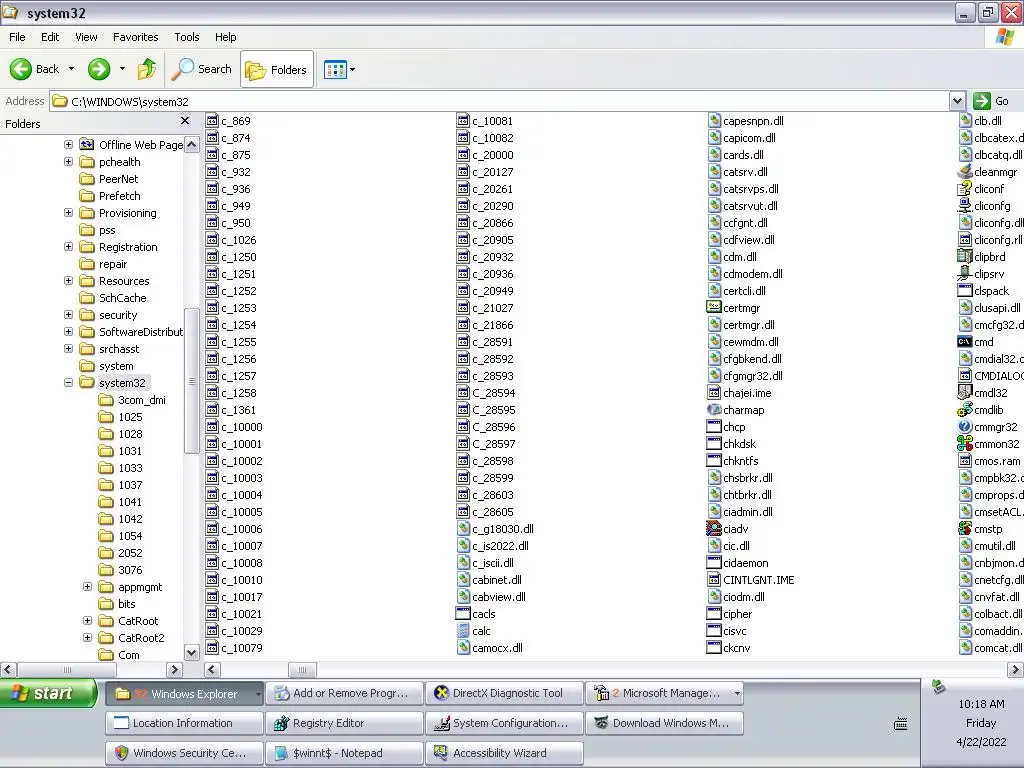This screenshot has height=768, width=1024.
Task: Open the Forward history dropdown arrow
Action: coord(122,69)
